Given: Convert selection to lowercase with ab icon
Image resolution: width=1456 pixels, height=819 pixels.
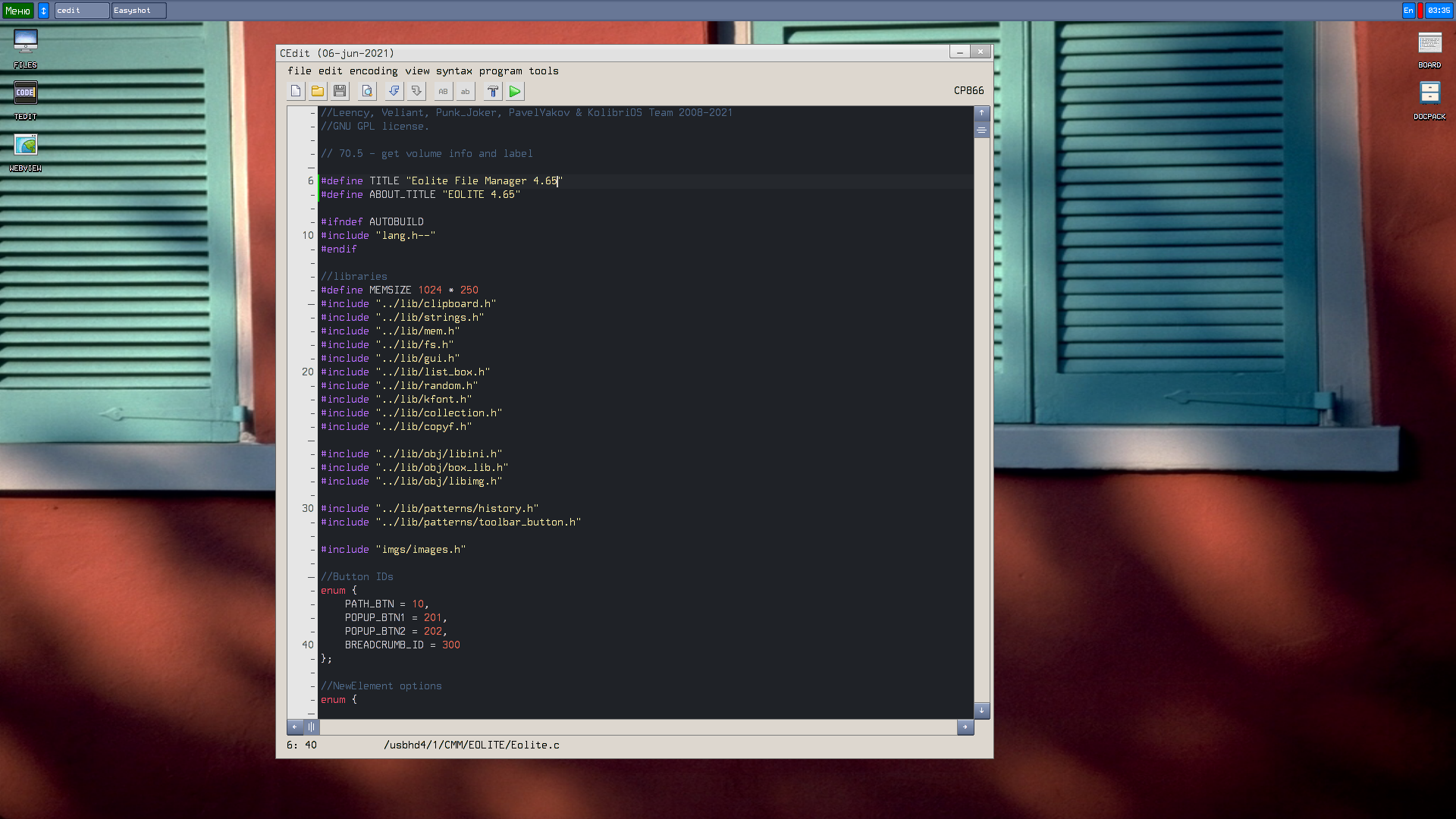Looking at the screenshot, I should (x=466, y=92).
